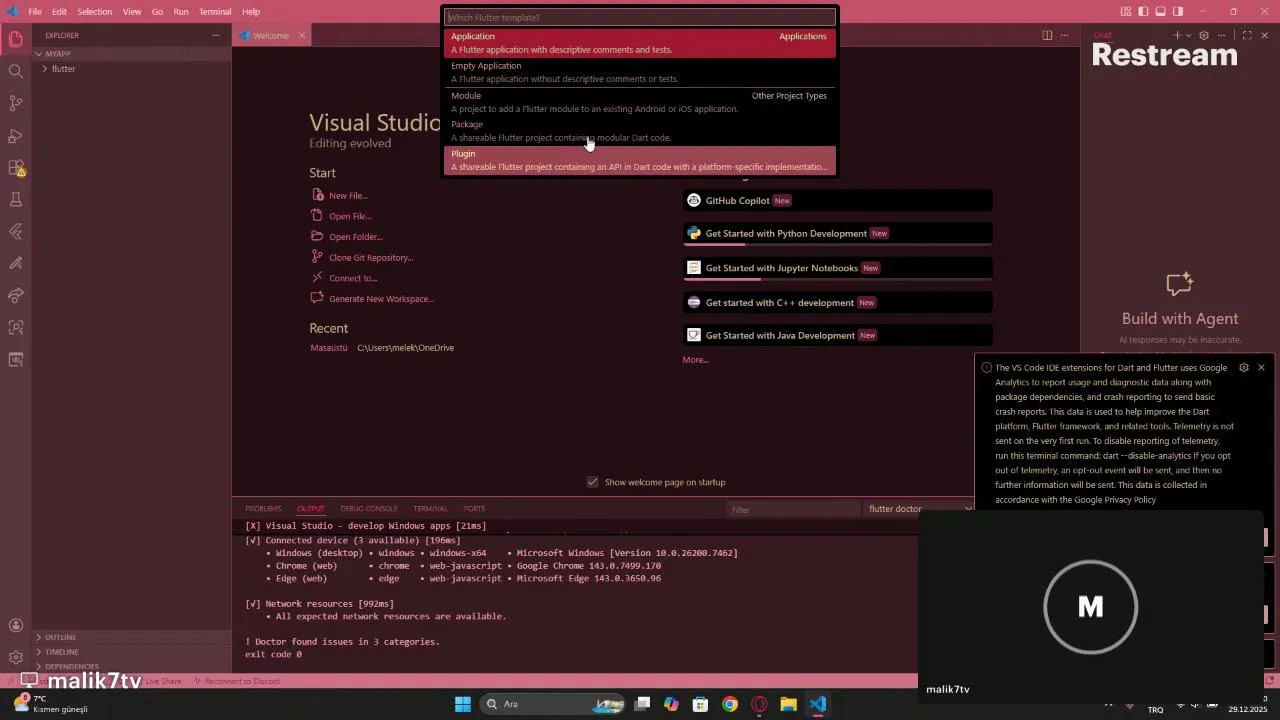
Task: Switch to the Terminal panel tab
Action: [x=430, y=509]
